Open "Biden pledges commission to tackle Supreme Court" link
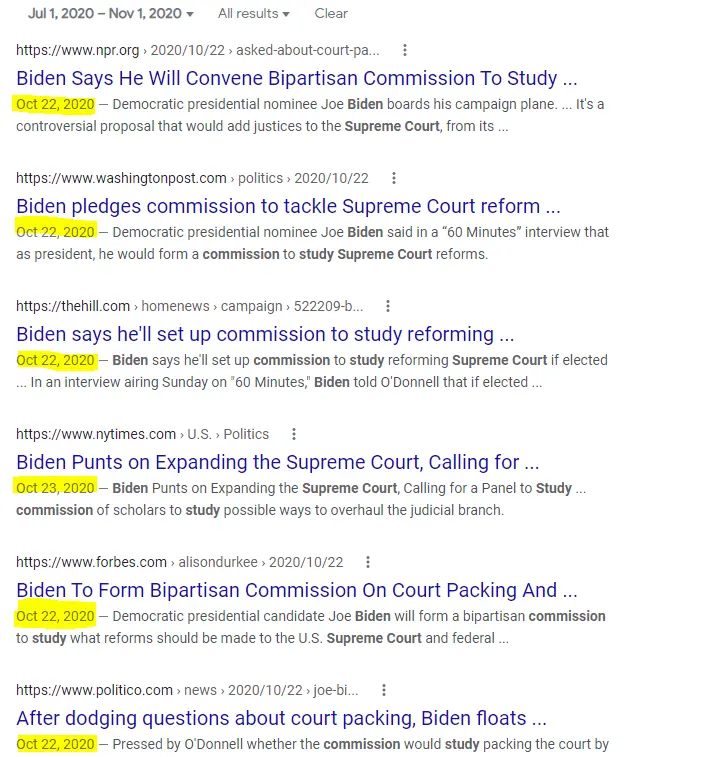 [288, 206]
